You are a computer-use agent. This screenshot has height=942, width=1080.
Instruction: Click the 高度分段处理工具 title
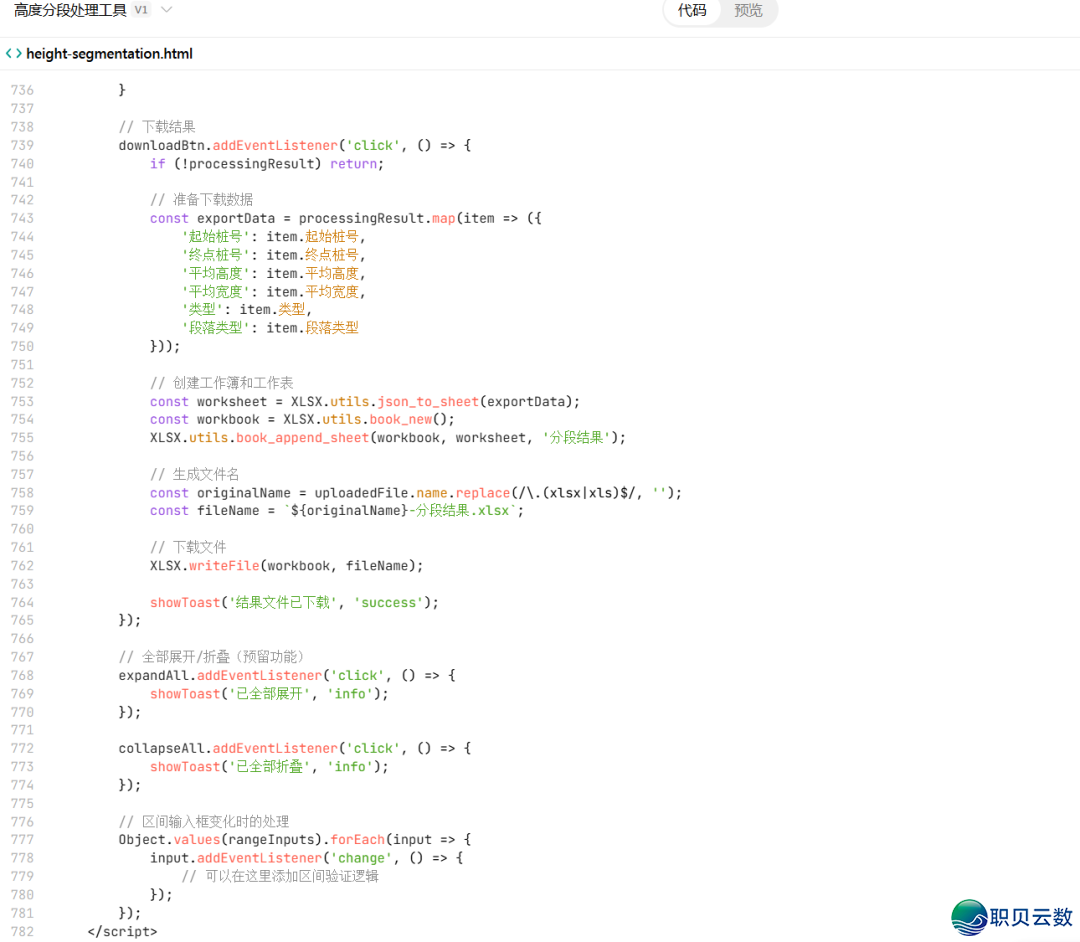(70, 10)
